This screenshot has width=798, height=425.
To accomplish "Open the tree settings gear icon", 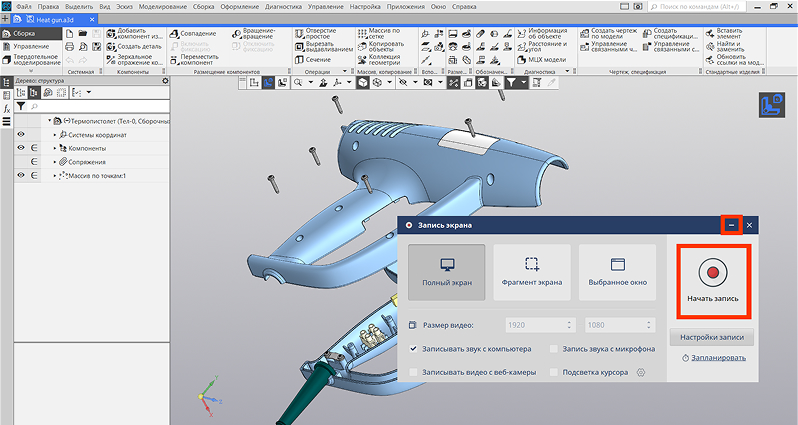I will point(165,80).
